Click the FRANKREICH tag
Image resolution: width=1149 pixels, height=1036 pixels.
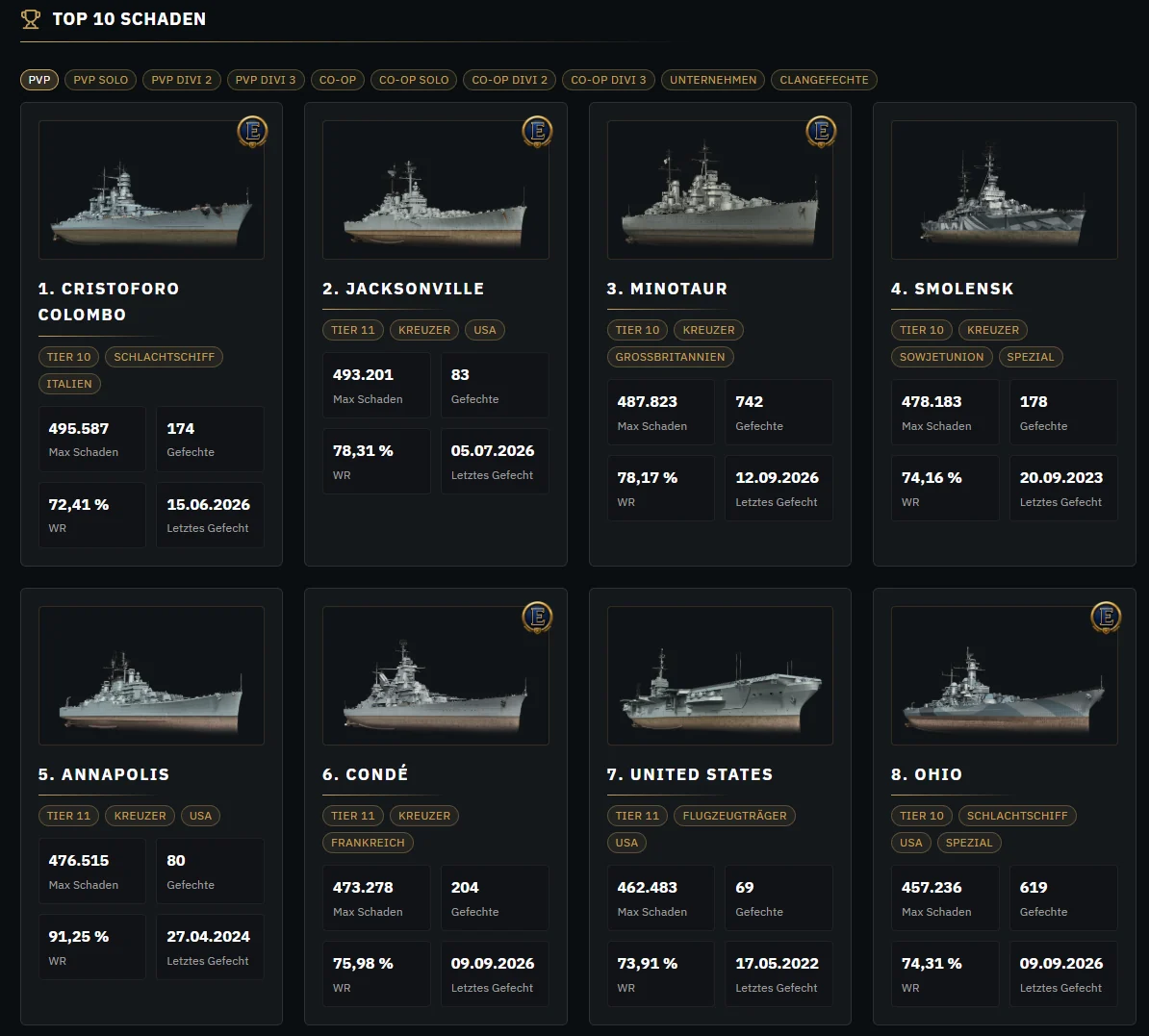point(368,843)
